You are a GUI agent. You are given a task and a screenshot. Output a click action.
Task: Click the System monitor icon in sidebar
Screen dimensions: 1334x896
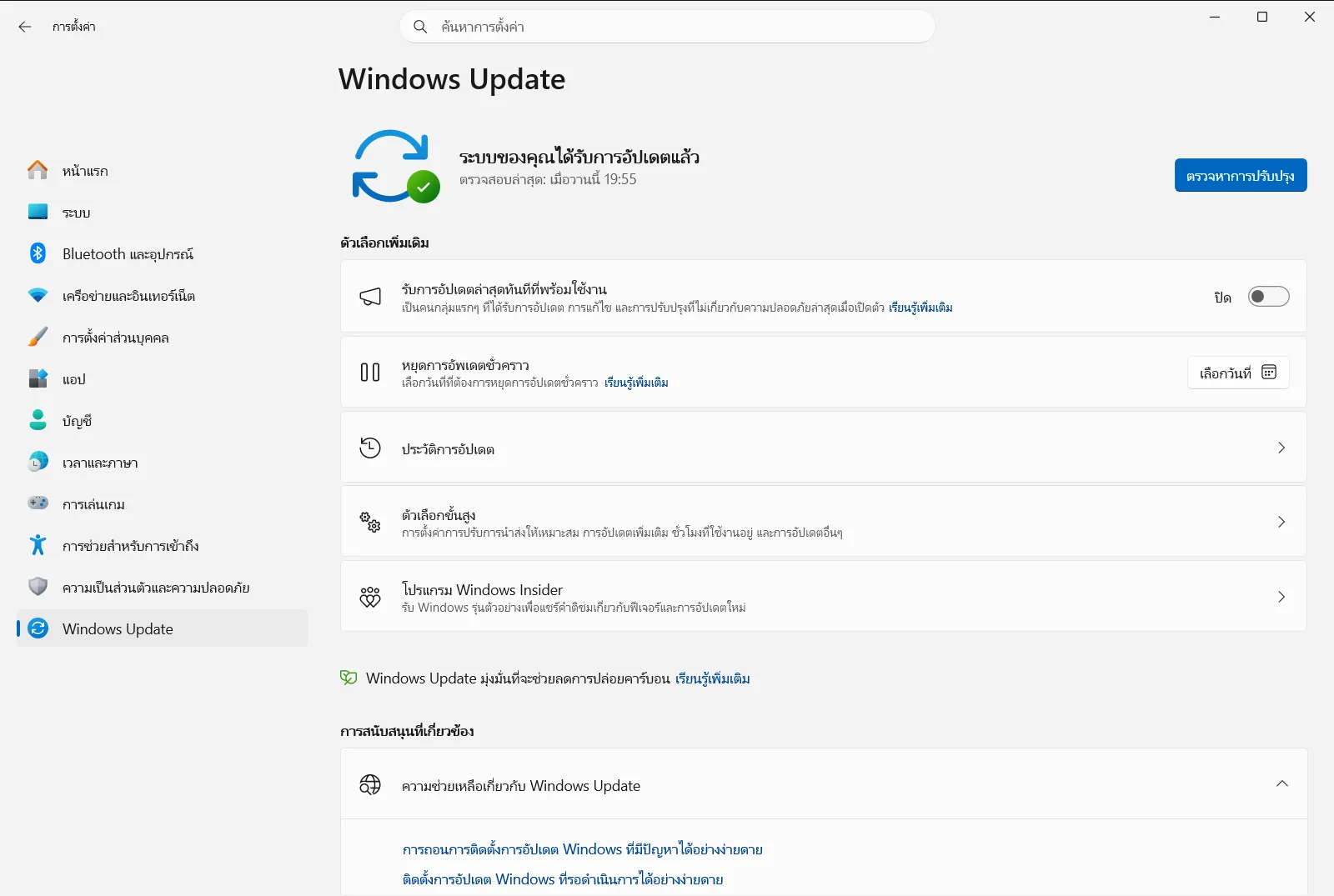click(38, 212)
